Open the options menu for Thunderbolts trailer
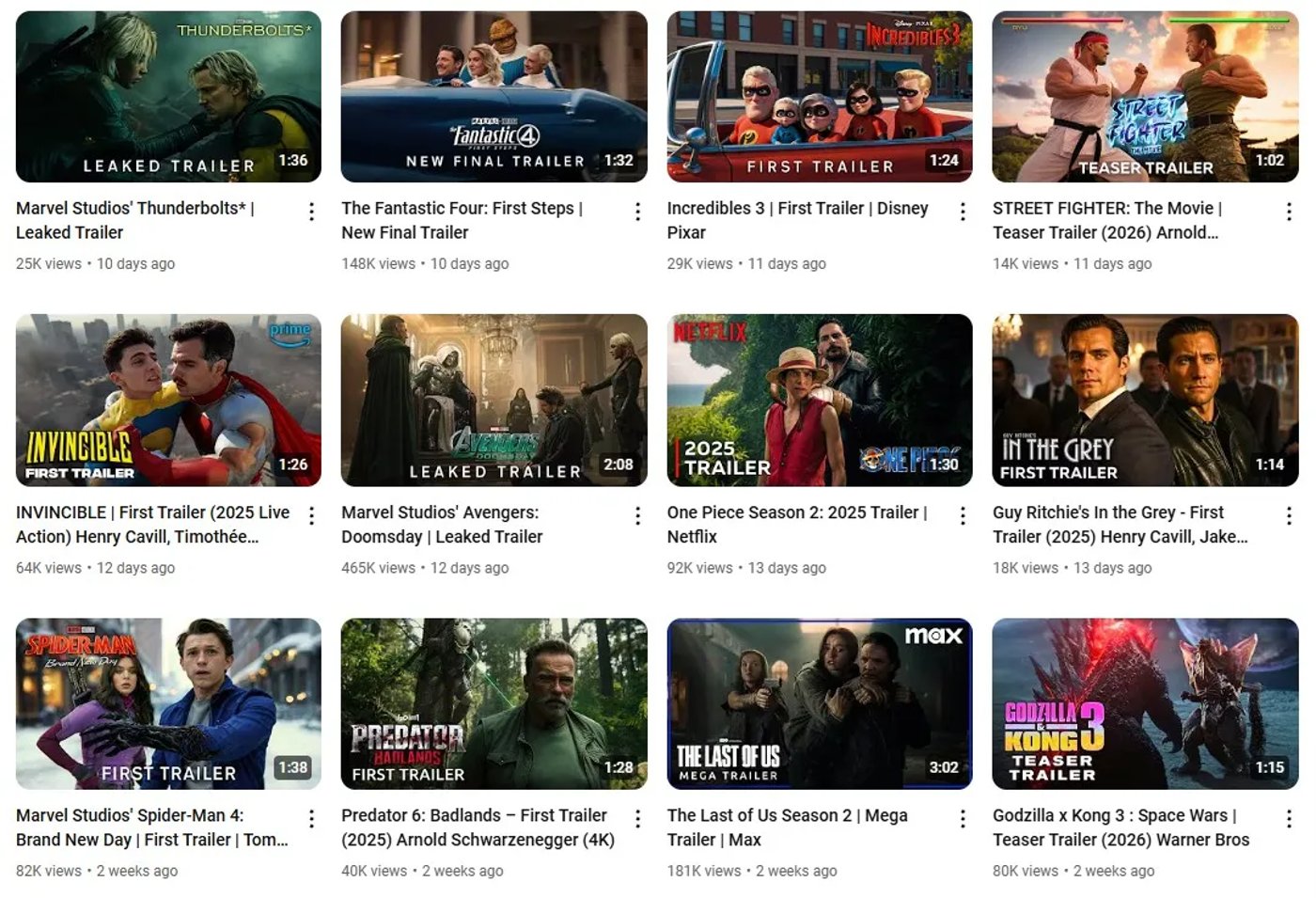The height and width of the screenshot is (898, 1316). (311, 212)
